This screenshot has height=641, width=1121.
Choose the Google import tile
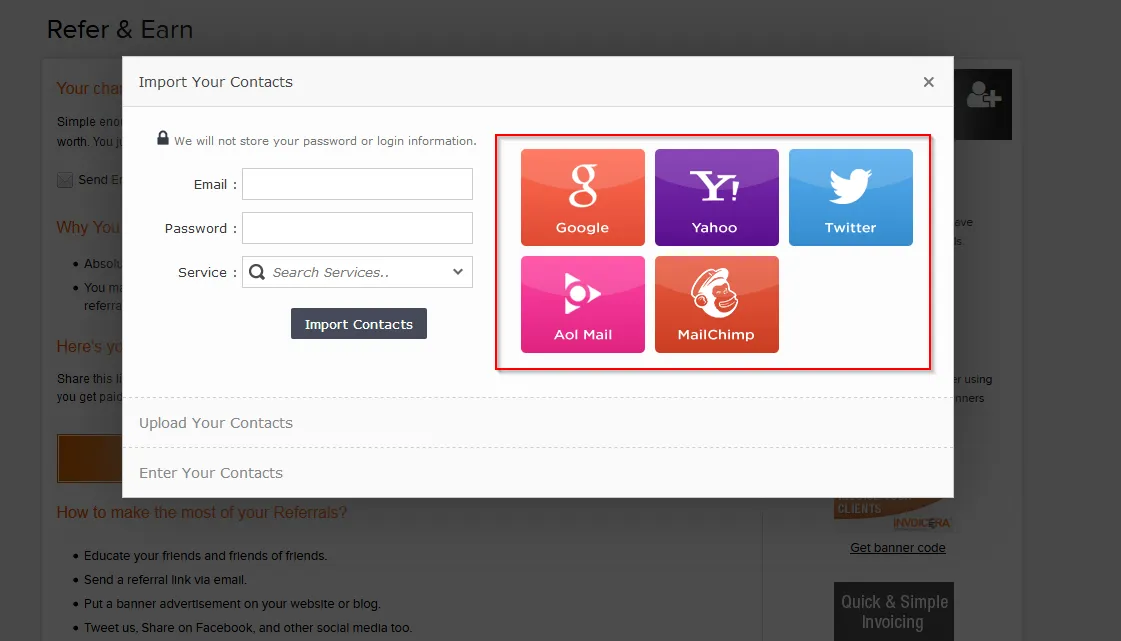[x=583, y=197]
